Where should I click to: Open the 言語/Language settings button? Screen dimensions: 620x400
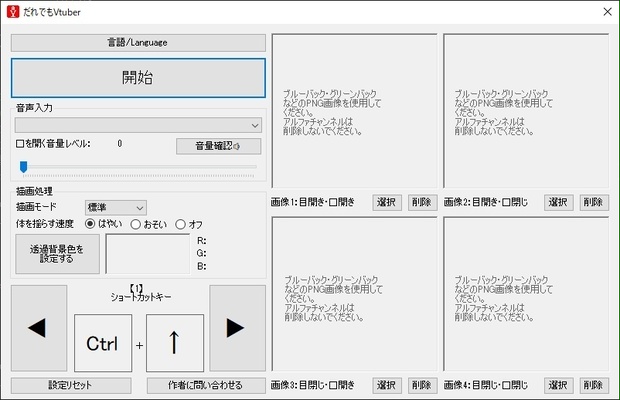coord(138,43)
